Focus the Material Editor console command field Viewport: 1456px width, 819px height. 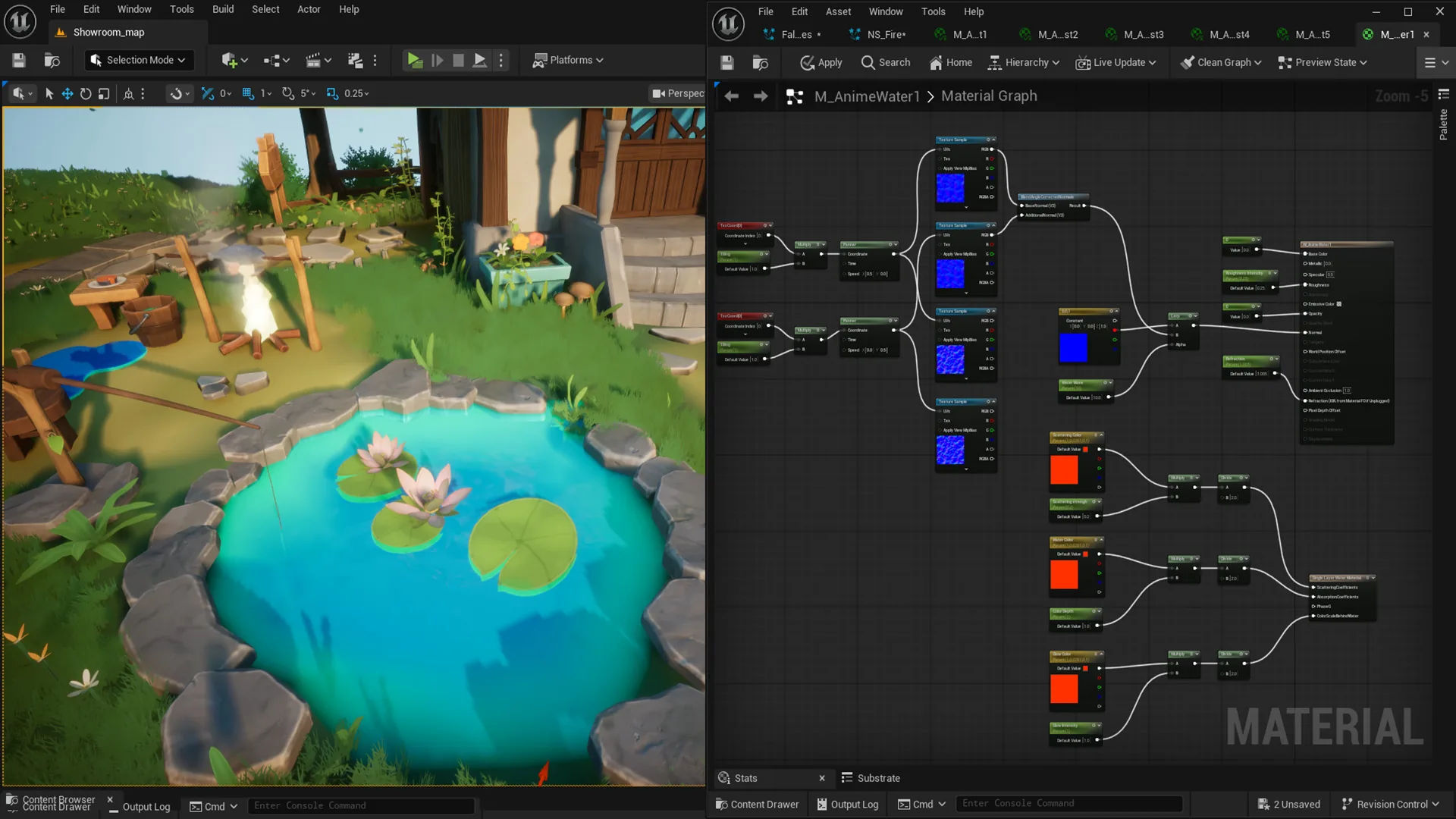1069,803
